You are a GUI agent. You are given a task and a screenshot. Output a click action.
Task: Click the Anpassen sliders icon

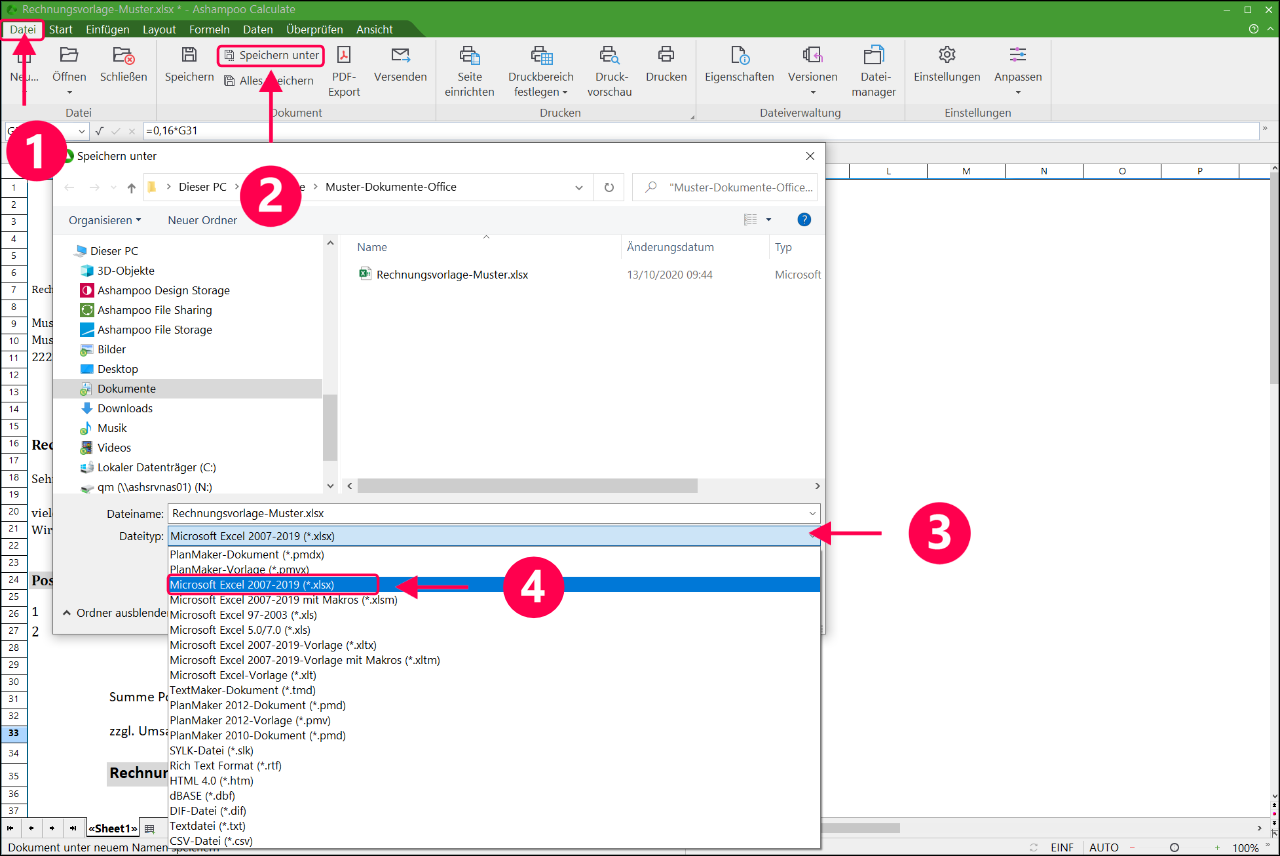pyautogui.click(x=1018, y=55)
